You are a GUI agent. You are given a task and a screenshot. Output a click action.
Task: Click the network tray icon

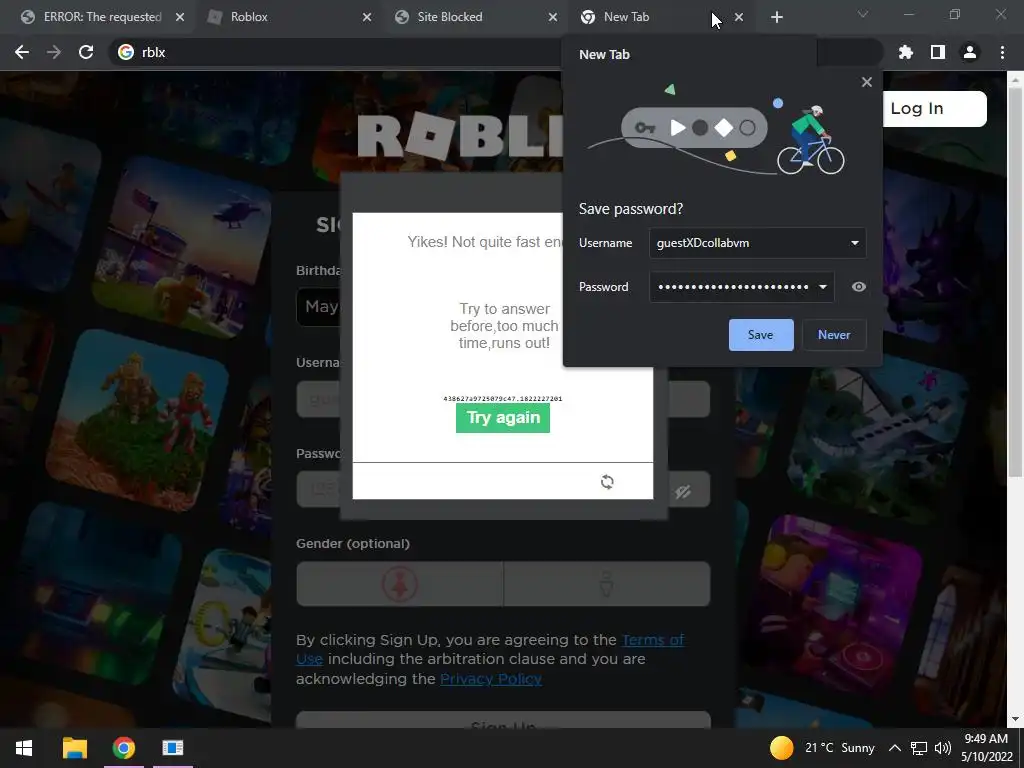[919, 748]
